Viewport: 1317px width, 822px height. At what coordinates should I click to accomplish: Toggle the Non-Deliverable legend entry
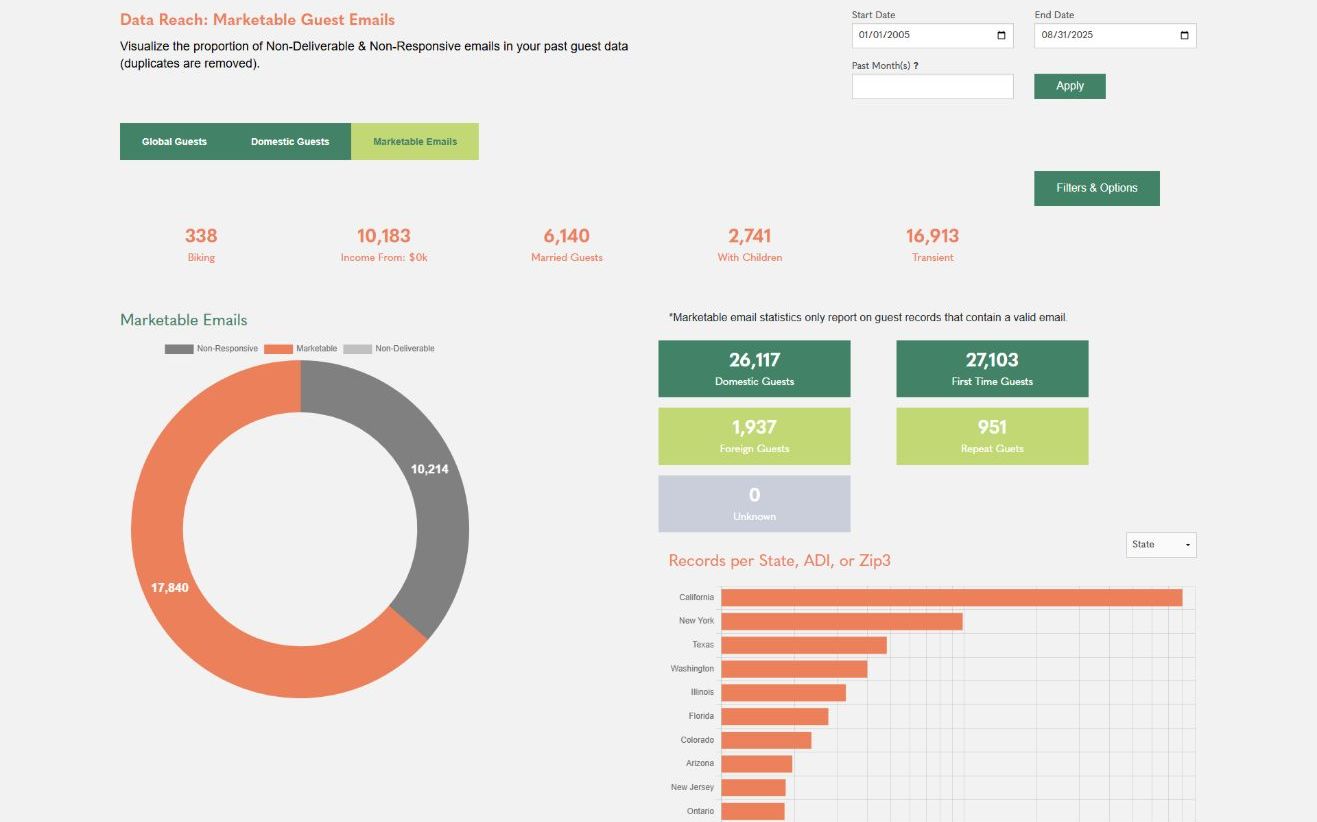point(389,349)
